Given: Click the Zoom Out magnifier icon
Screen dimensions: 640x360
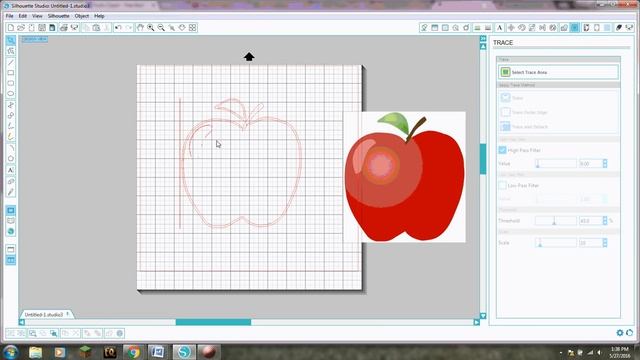Looking at the screenshot, I should (161, 27).
